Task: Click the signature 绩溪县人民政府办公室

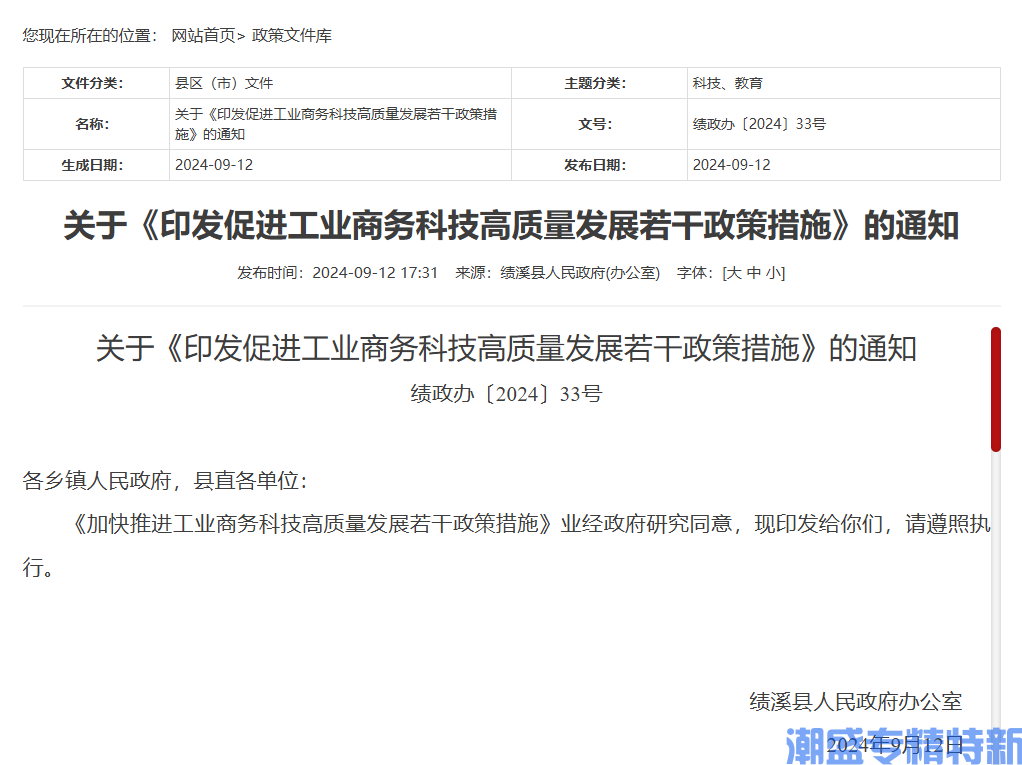Action: [856, 701]
